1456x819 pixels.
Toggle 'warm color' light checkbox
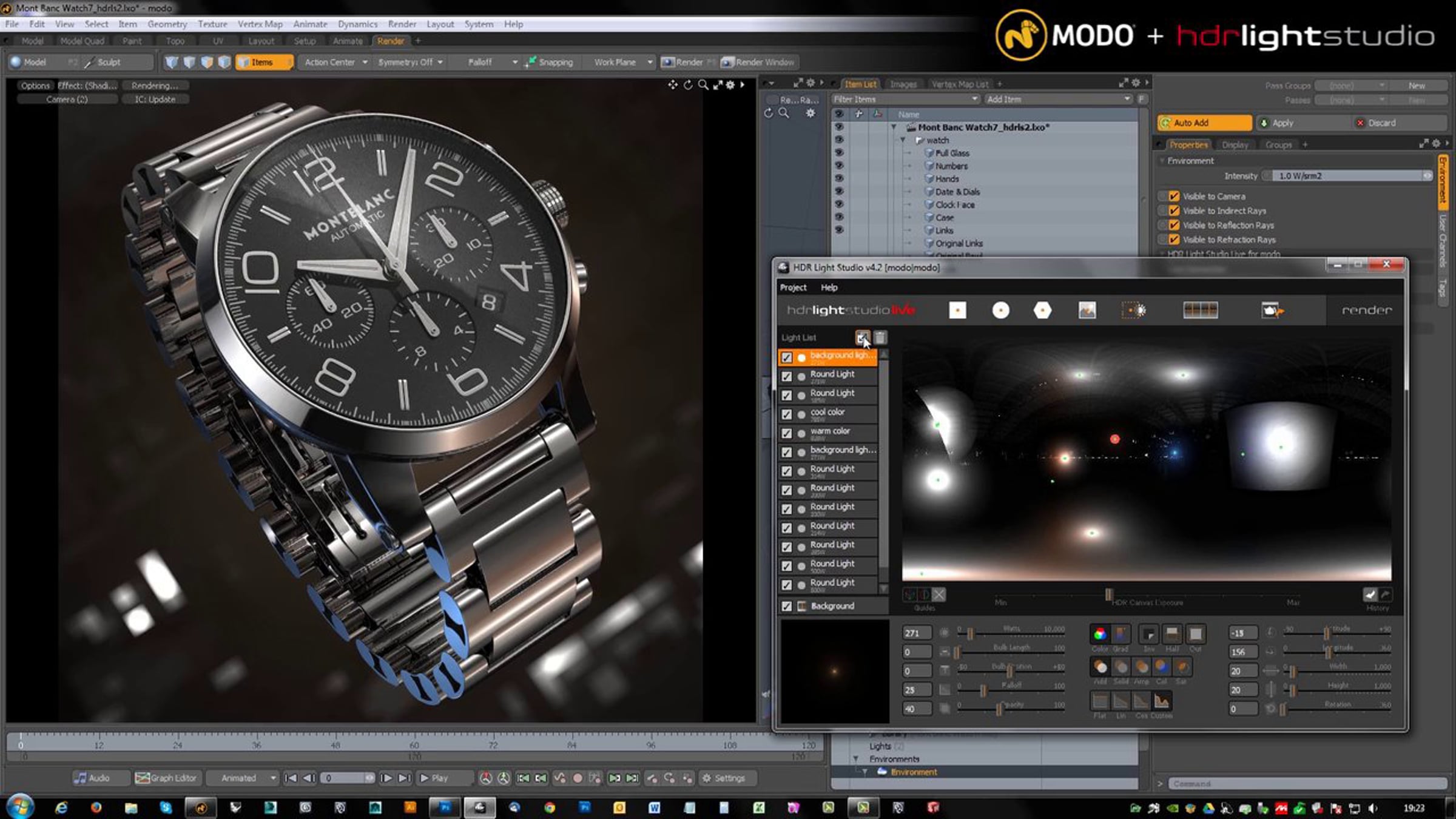click(786, 433)
